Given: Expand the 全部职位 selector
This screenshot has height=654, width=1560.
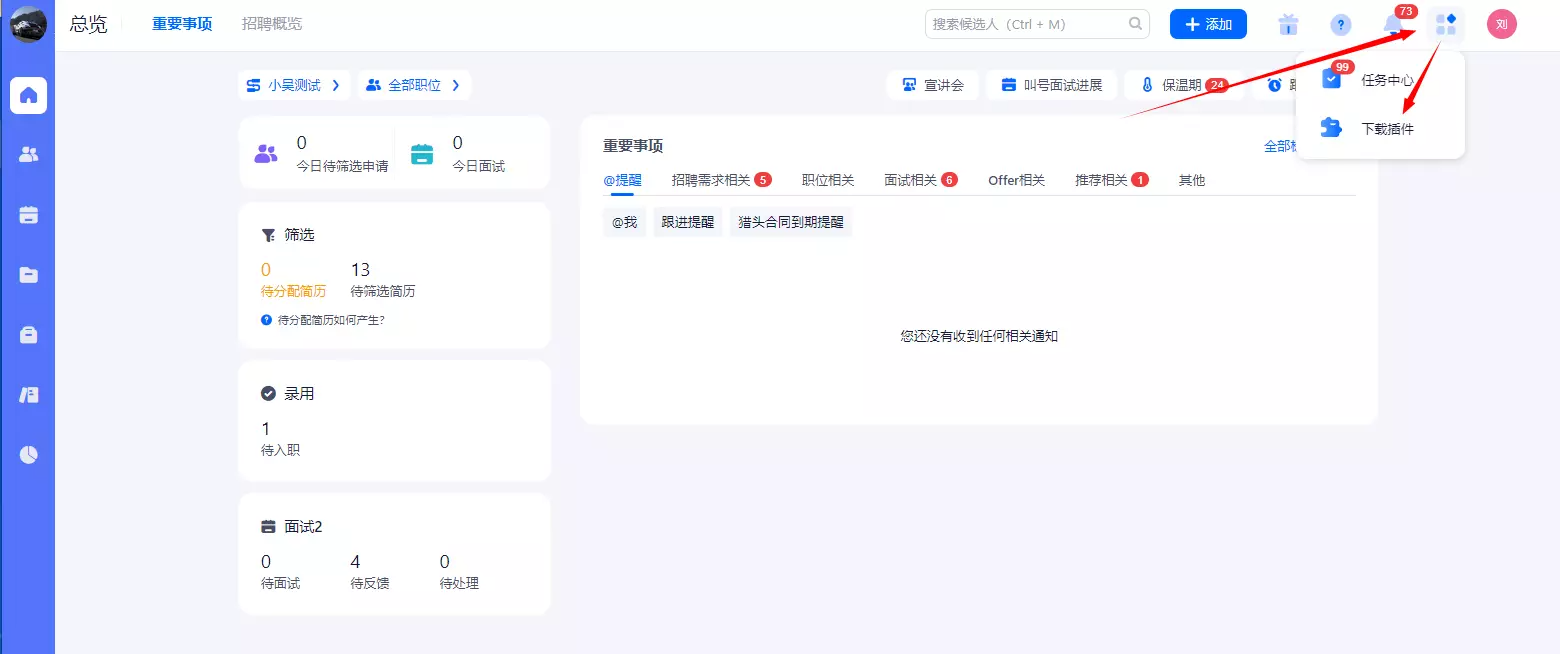Looking at the screenshot, I should (414, 86).
